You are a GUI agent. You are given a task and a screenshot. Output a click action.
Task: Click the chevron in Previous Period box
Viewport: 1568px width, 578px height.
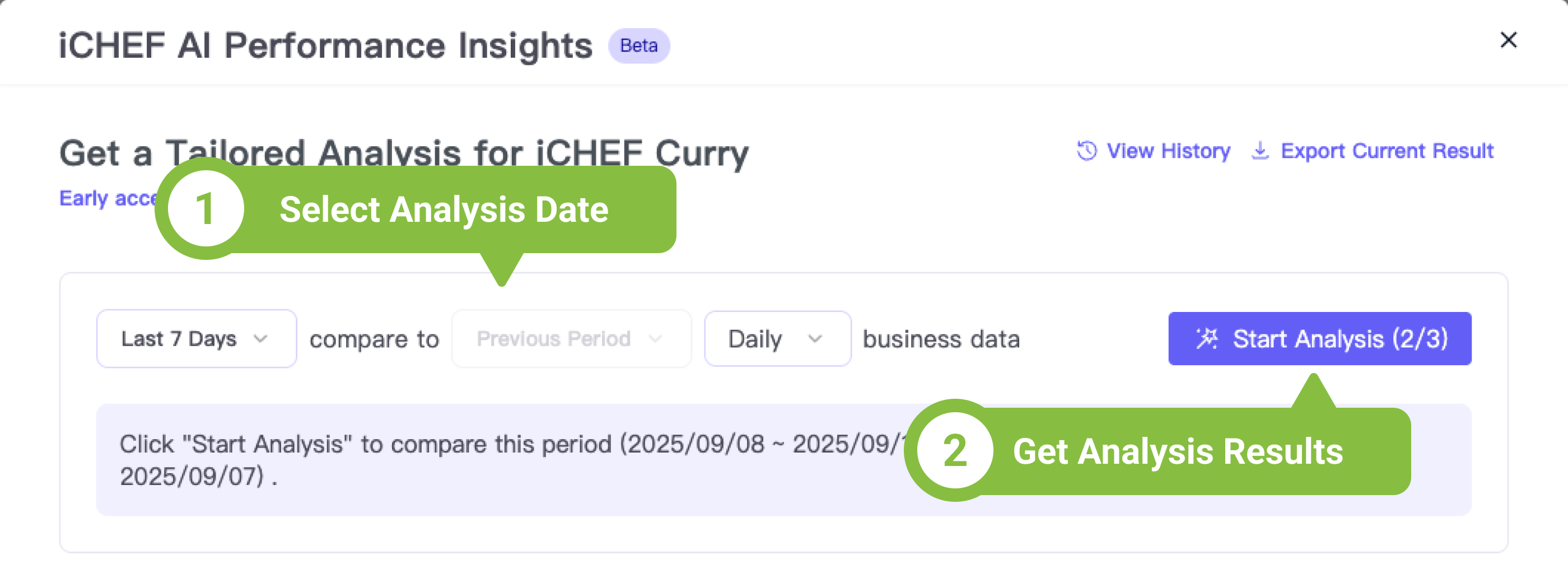[655, 339]
